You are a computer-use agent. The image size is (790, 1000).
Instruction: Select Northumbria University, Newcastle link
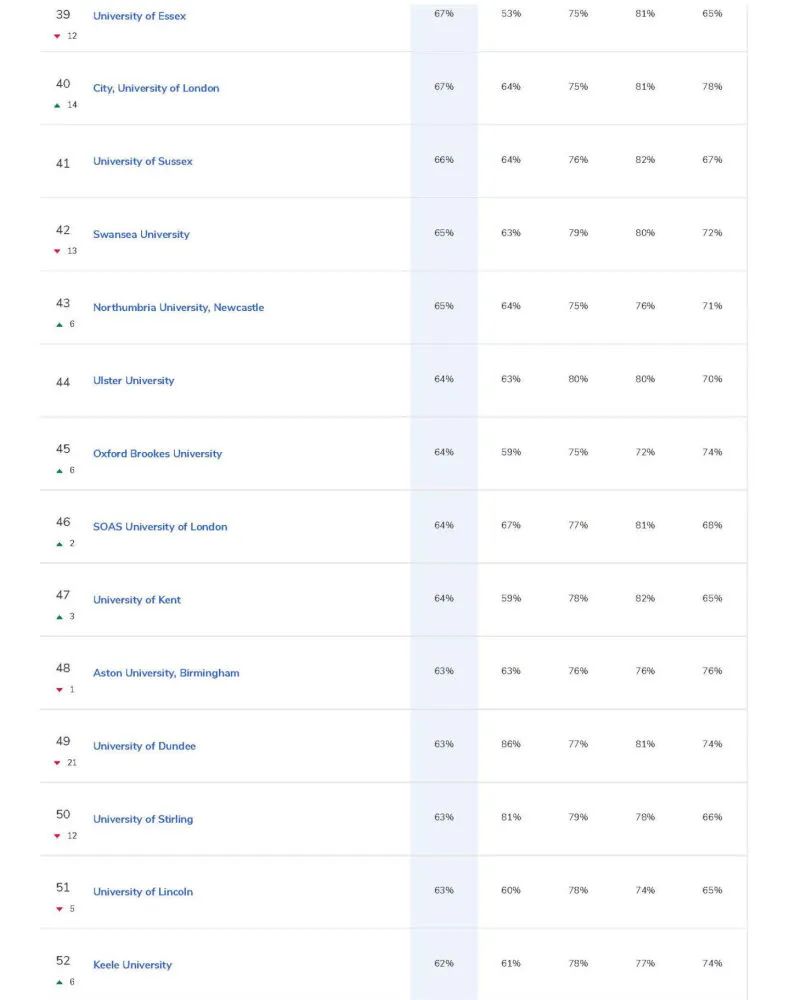(179, 307)
